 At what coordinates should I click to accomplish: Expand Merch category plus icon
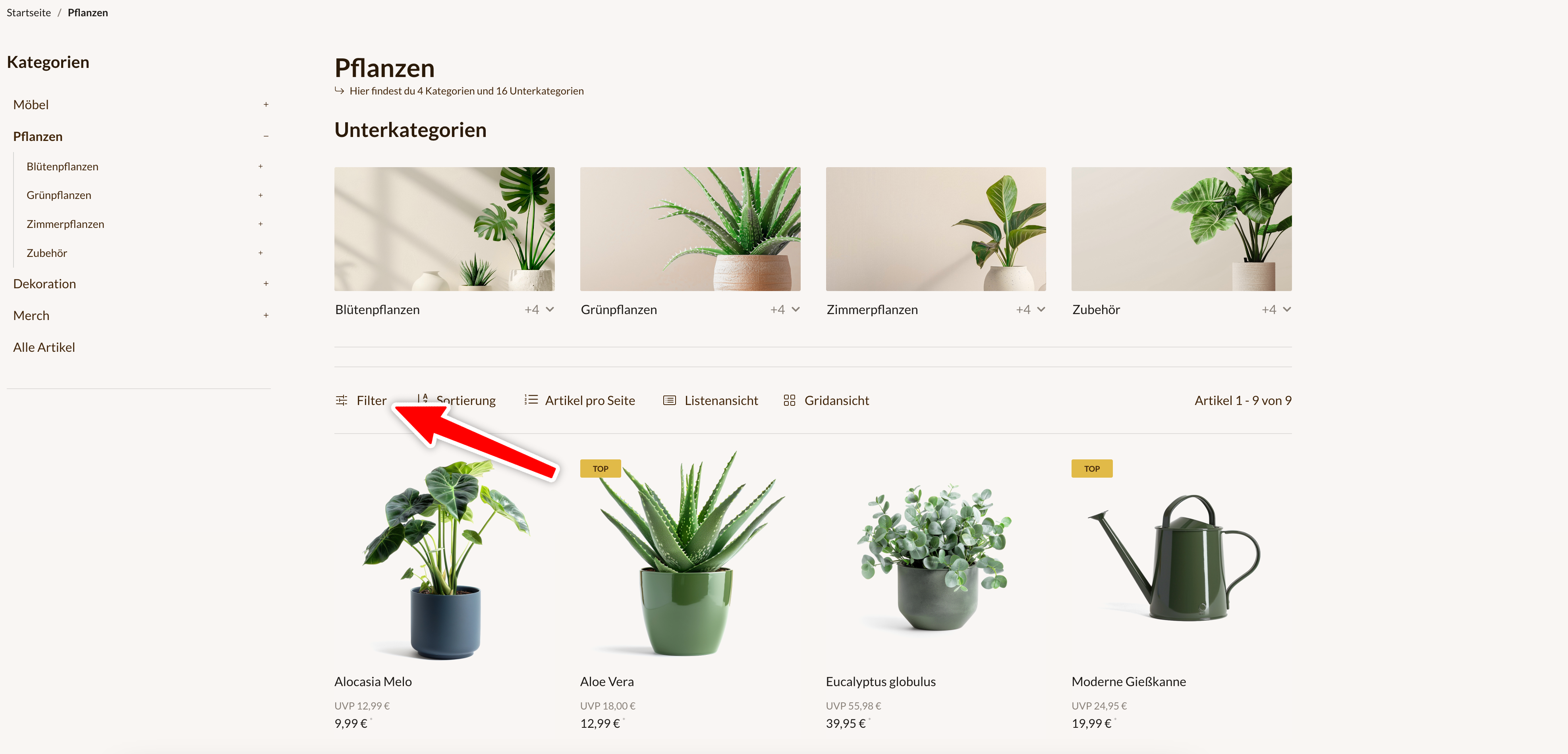[266, 315]
